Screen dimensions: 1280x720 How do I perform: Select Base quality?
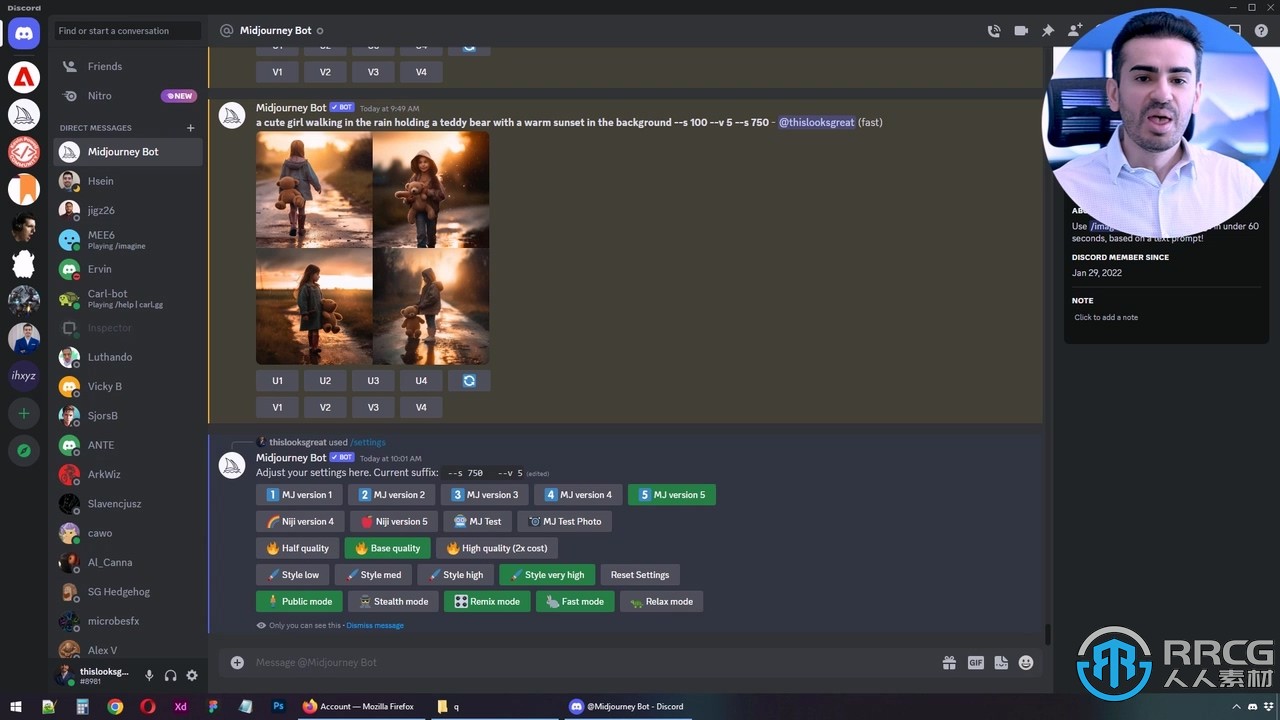click(387, 548)
